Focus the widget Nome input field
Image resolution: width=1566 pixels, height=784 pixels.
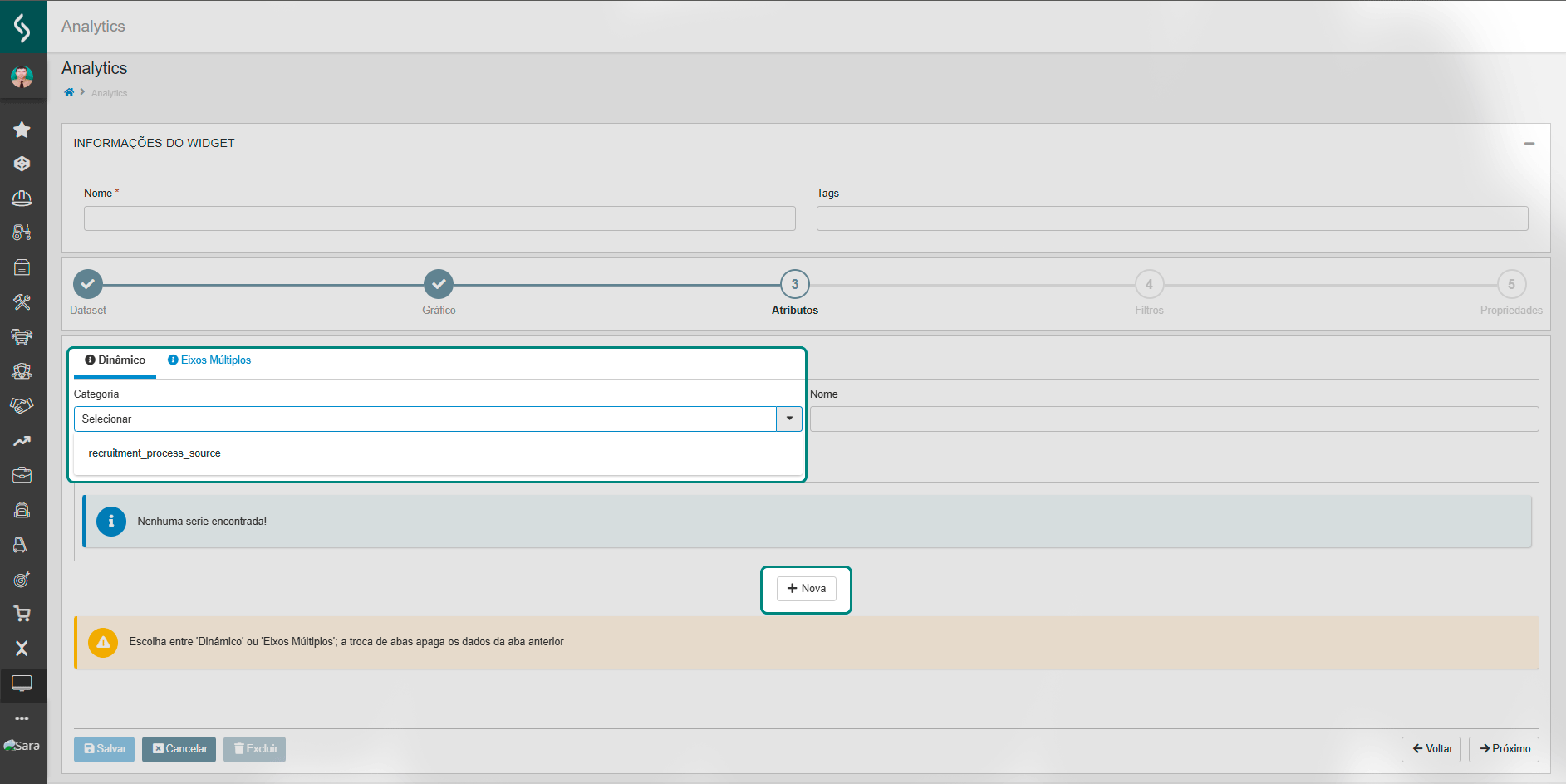(x=439, y=218)
